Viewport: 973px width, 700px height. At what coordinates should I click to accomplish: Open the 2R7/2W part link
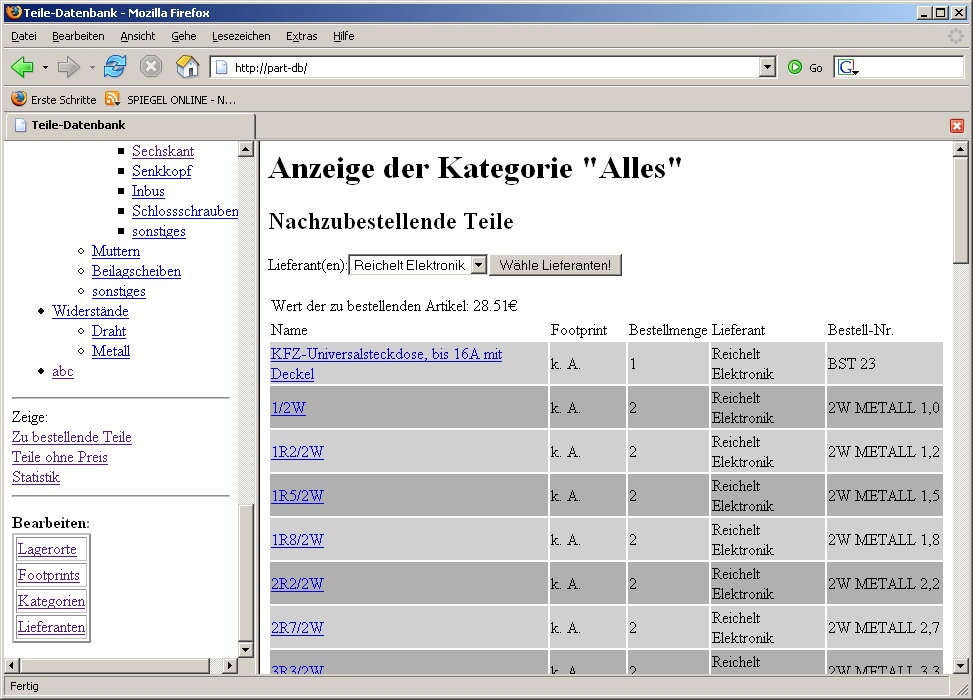tap(297, 628)
